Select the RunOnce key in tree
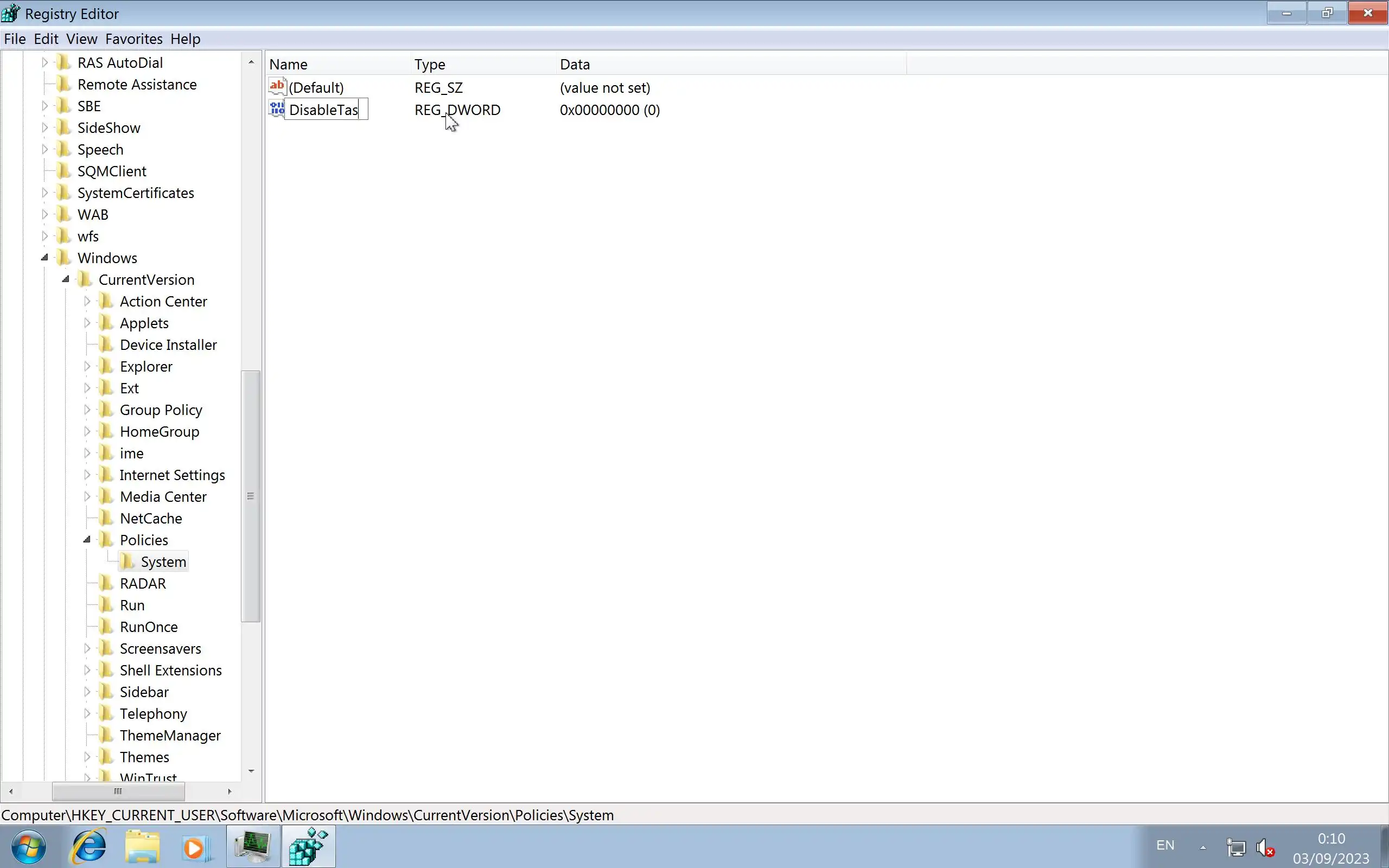1389x868 pixels. coord(149,627)
